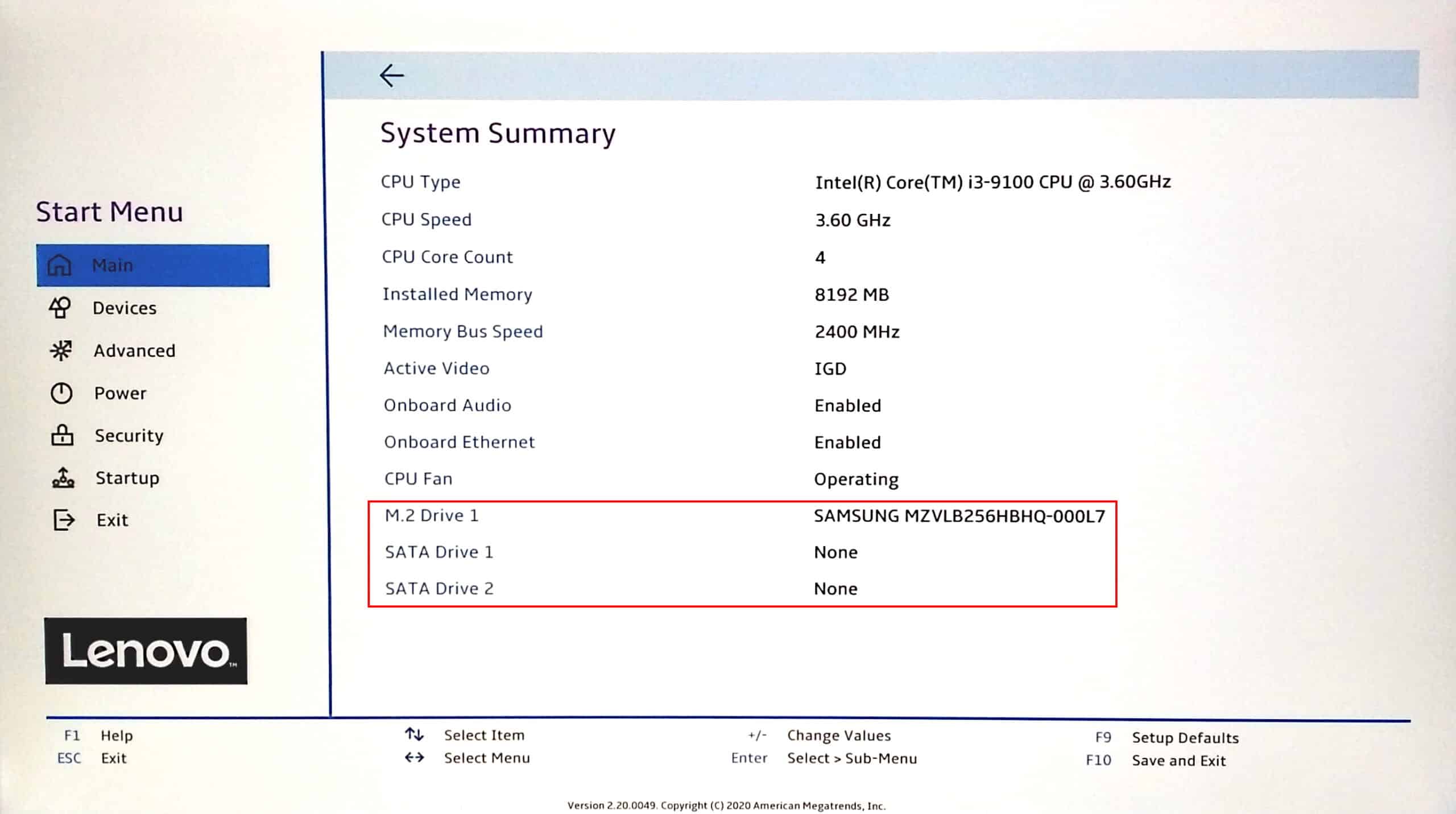Open the Devices menu
This screenshot has height=814, width=1456.
click(125, 308)
